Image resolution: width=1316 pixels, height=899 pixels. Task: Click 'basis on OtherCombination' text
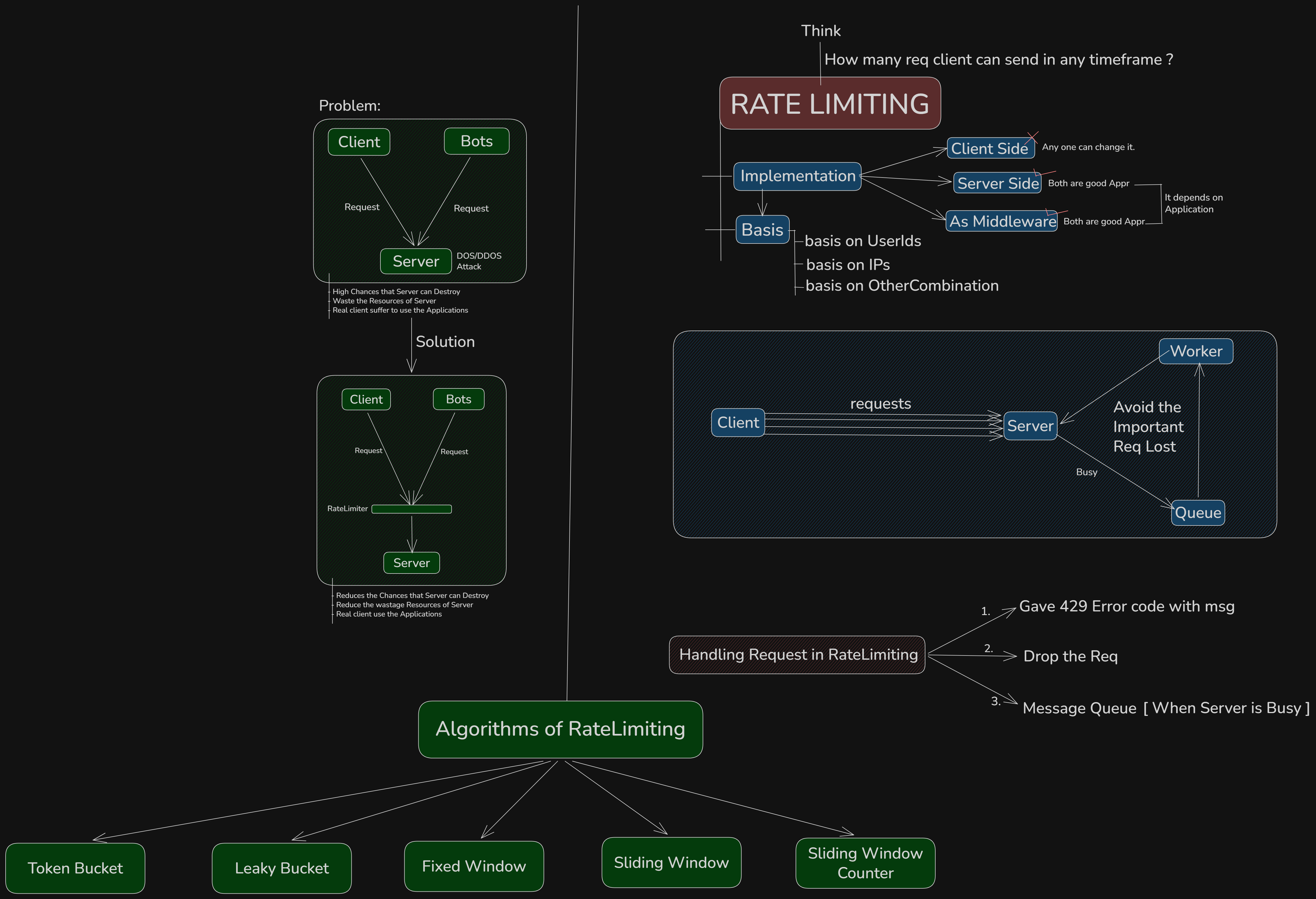point(902,285)
